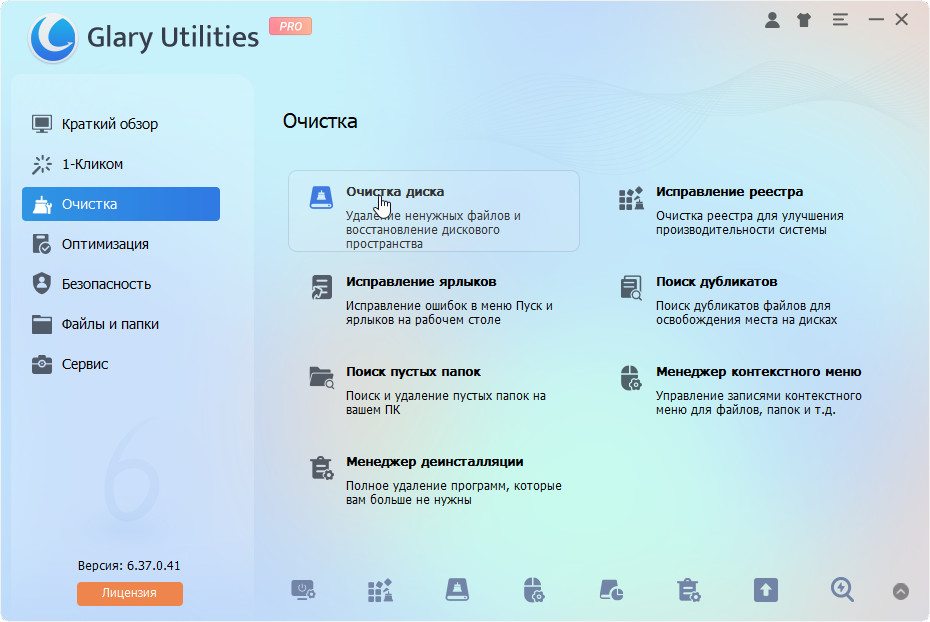930x622 pixels.
Task: Open the Безопасность sidebar section
Action: [106, 284]
